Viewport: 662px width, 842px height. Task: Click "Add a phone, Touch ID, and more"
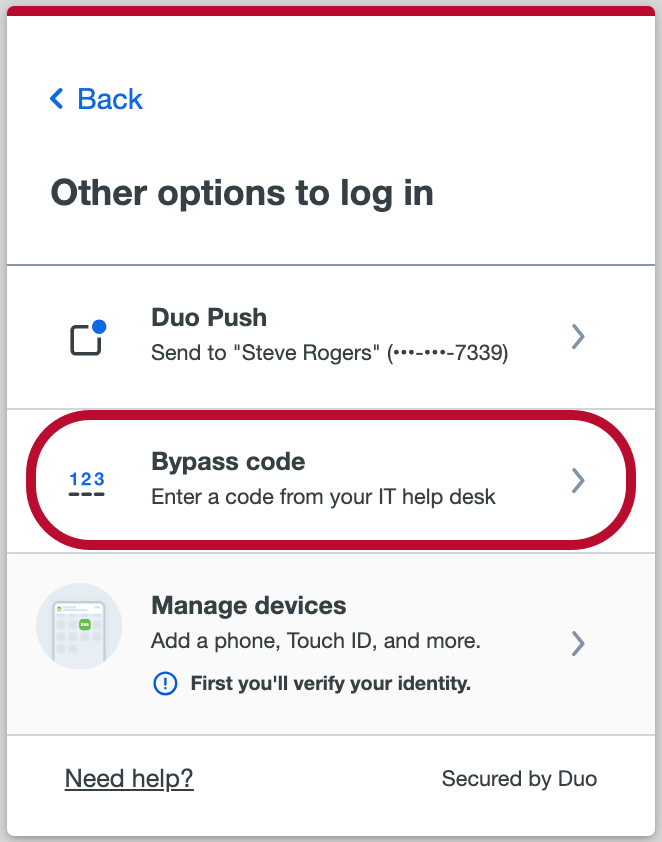click(x=315, y=640)
